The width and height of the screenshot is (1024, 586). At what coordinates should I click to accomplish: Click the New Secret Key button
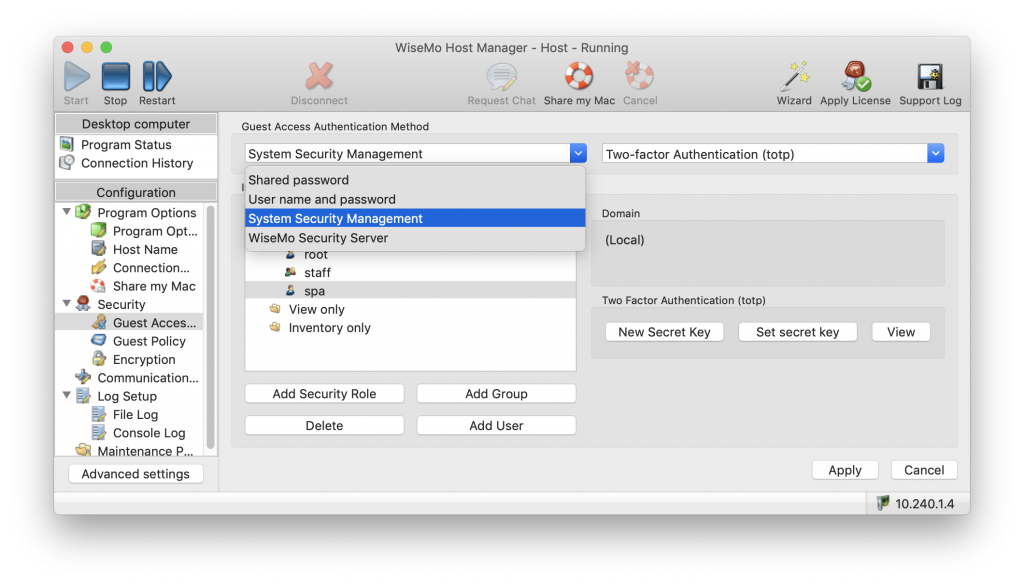coord(664,332)
